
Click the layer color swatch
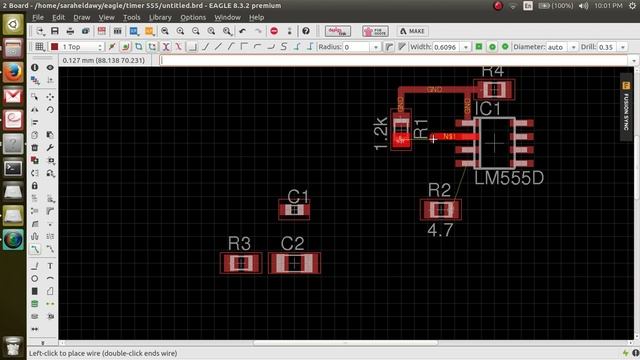pyautogui.click(x=54, y=47)
